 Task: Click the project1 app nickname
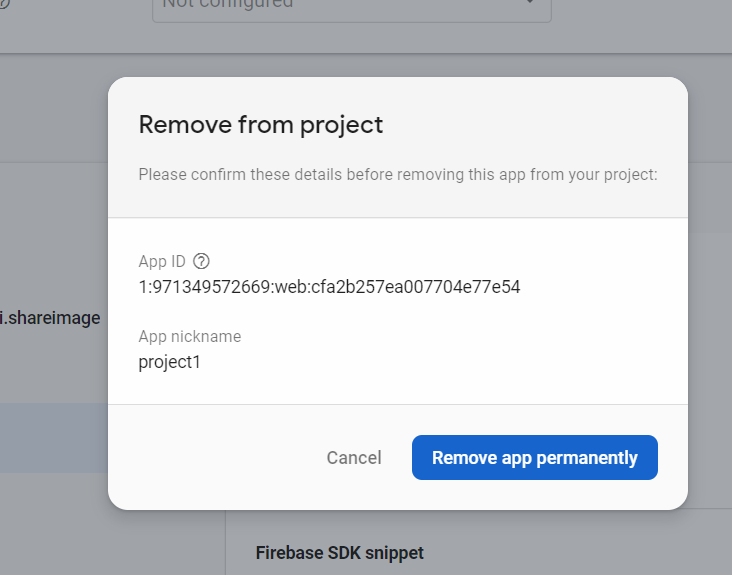(170, 362)
